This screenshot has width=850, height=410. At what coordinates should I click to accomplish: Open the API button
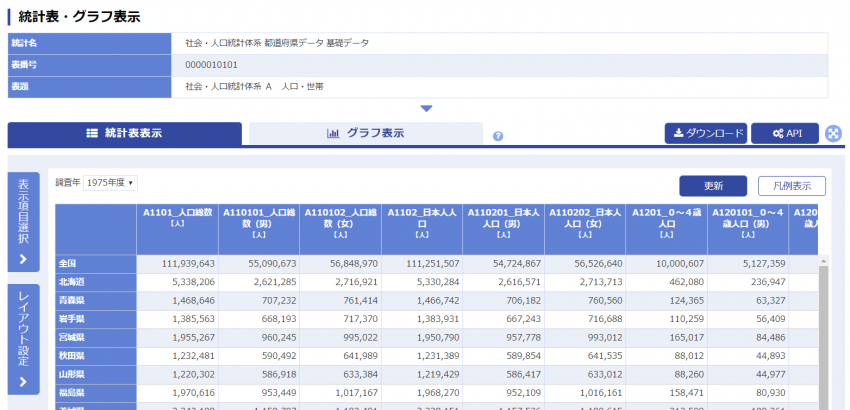coord(785,133)
